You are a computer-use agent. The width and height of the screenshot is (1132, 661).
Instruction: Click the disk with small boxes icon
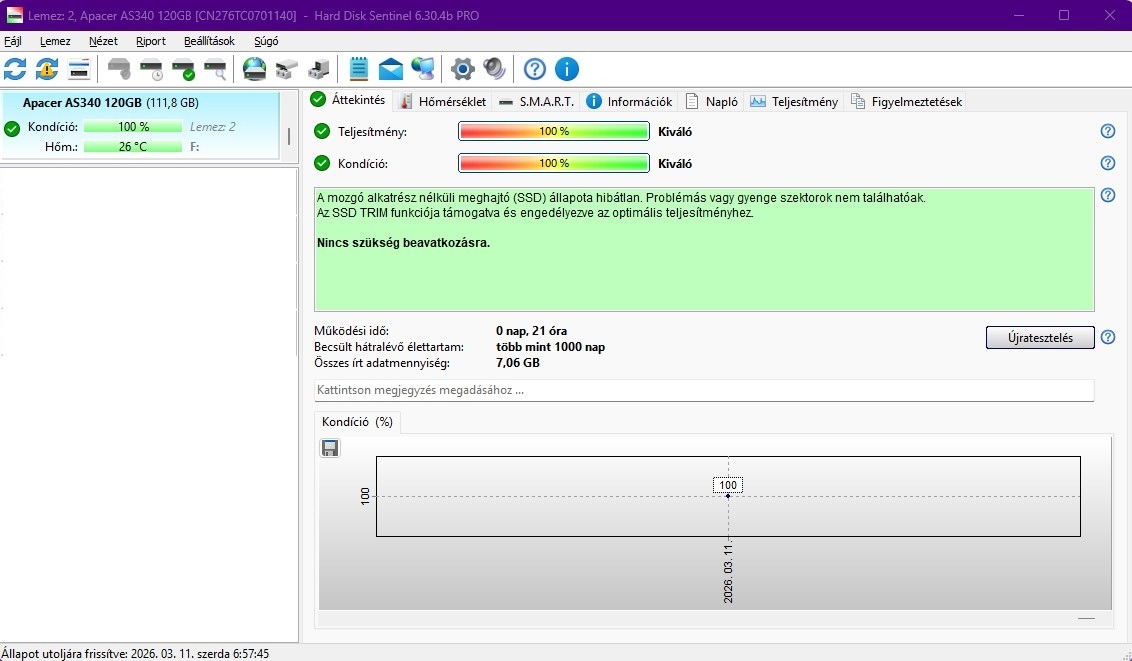[x=287, y=69]
